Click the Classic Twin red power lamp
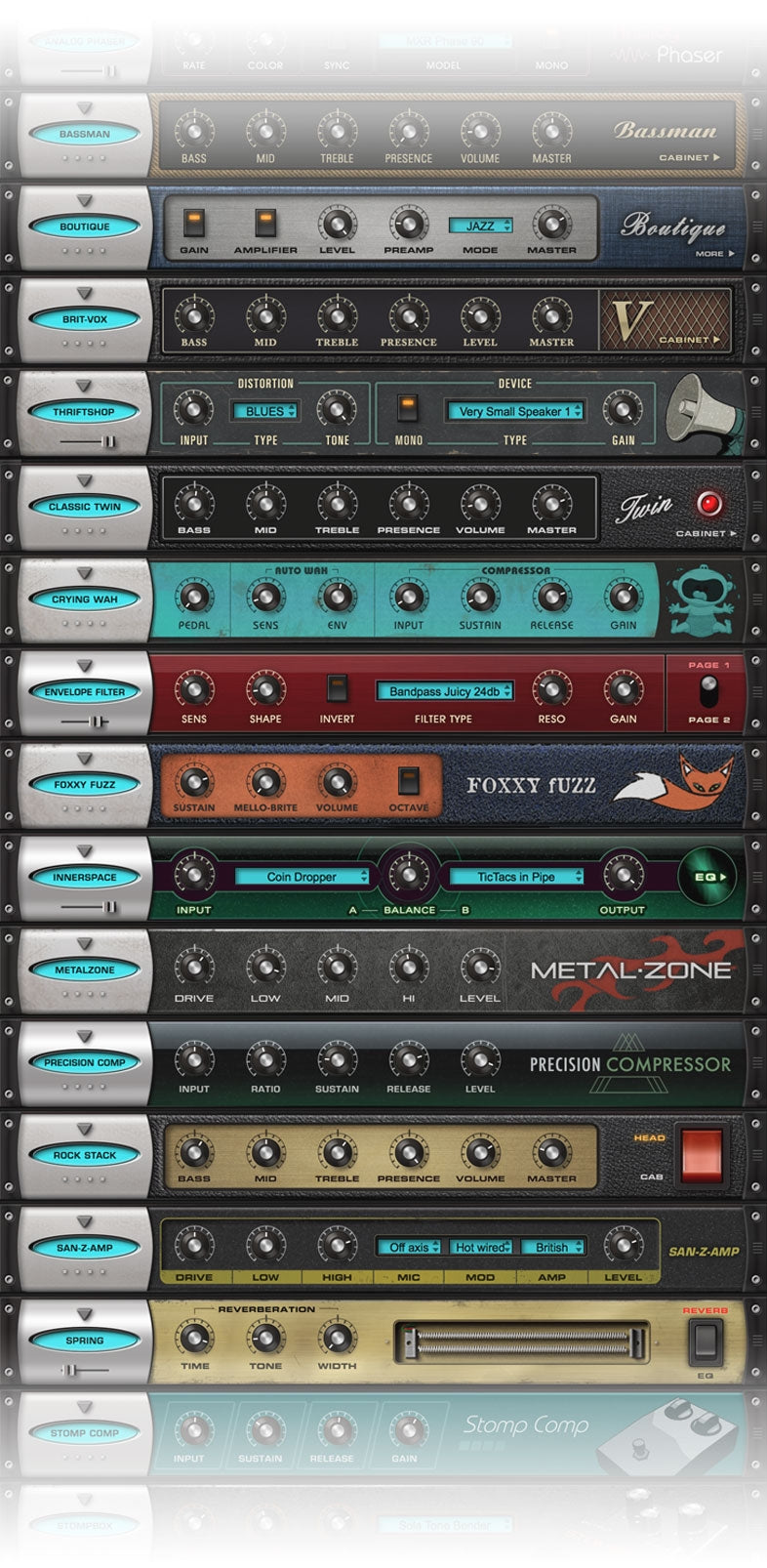The width and height of the screenshot is (767, 1568). coord(708,504)
